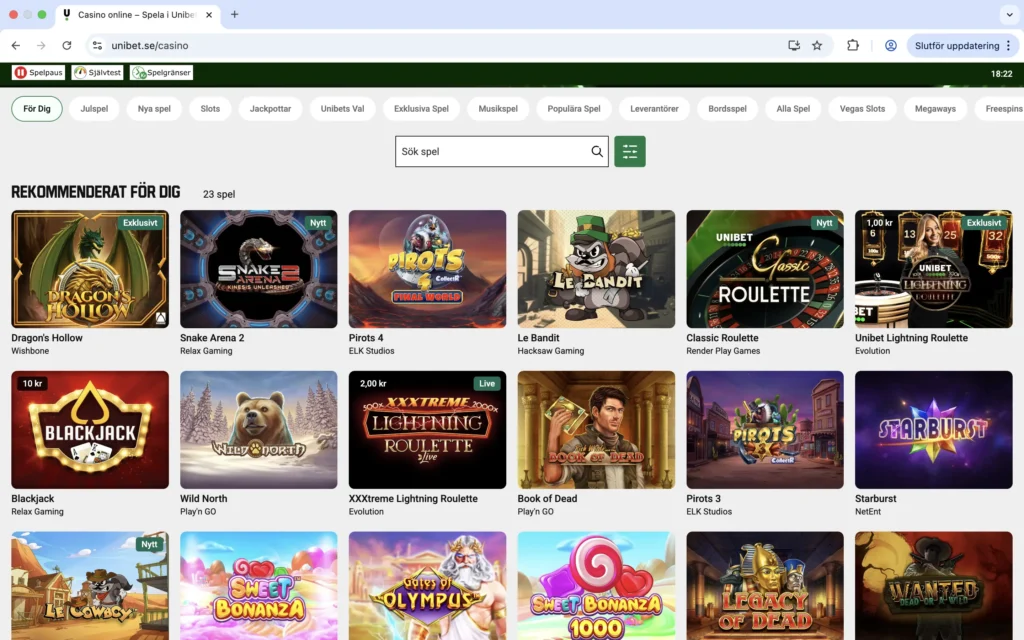Open the Book of Dead game thumbnail
Image resolution: width=1024 pixels, height=640 pixels.
pos(596,429)
